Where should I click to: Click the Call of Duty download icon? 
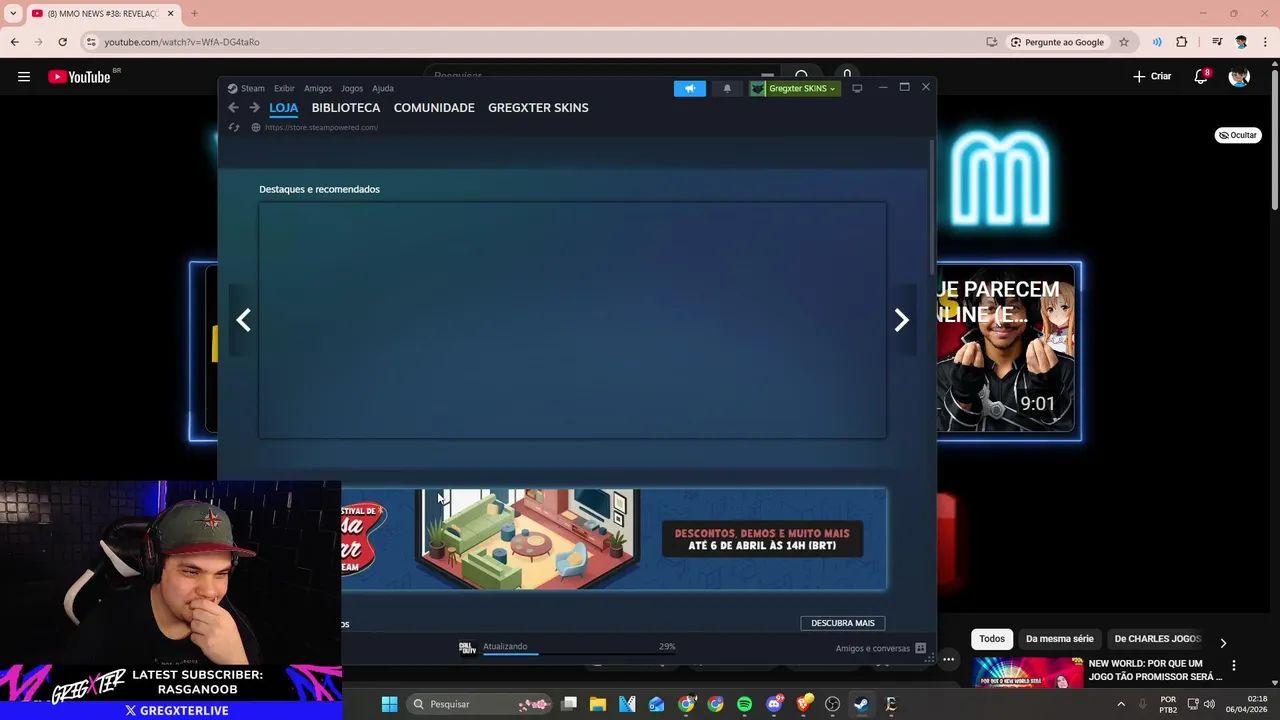pos(467,648)
